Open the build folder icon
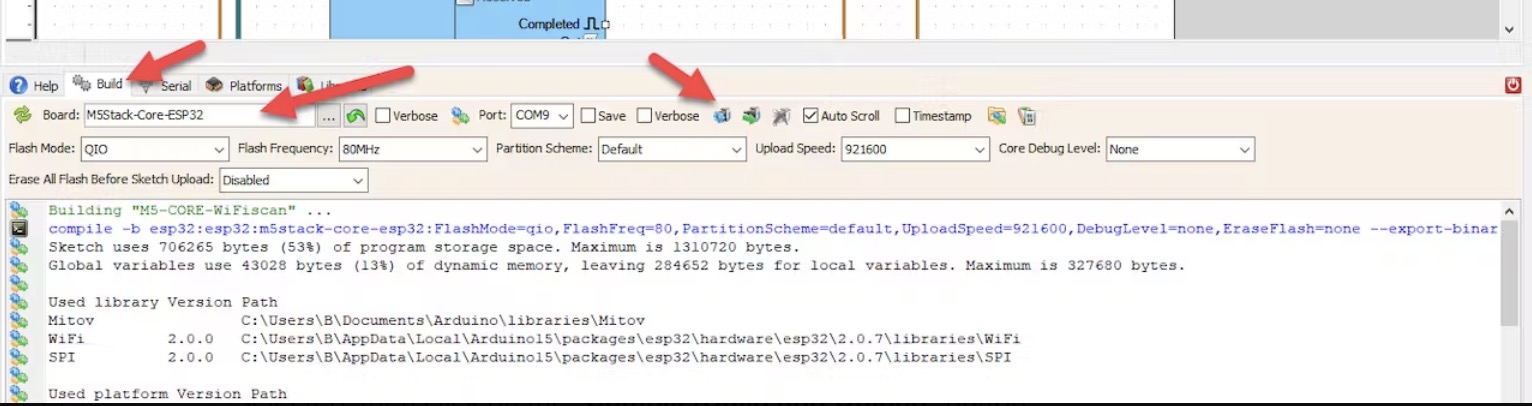Viewport: 1532px width, 406px height. pos(996,116)
